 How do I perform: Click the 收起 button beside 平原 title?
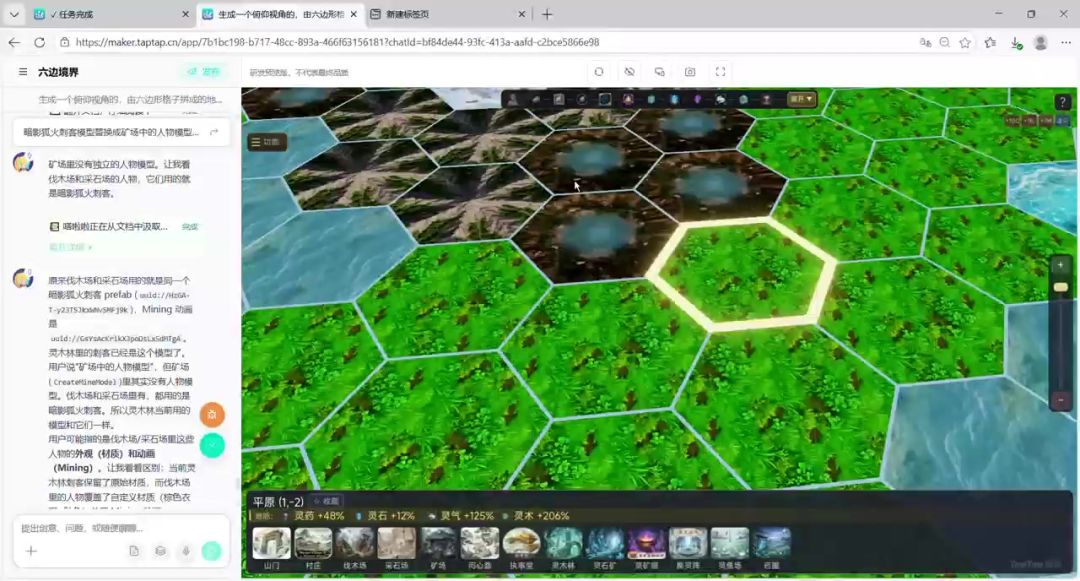[x=327, y=501]
